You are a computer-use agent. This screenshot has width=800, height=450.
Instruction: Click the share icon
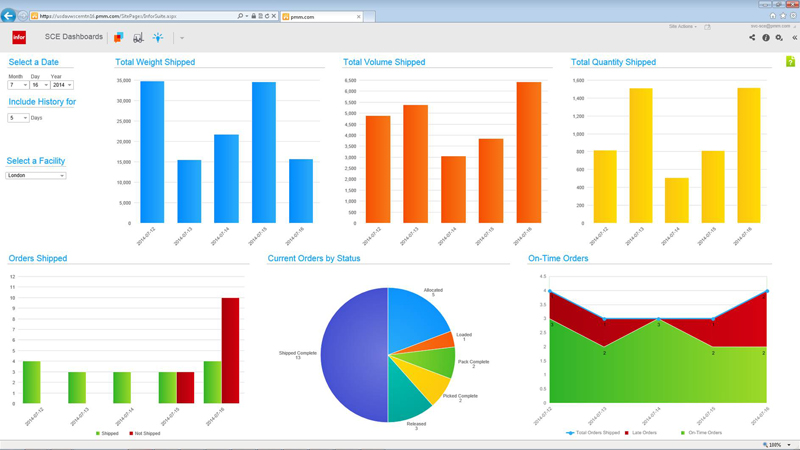[752, 38]
